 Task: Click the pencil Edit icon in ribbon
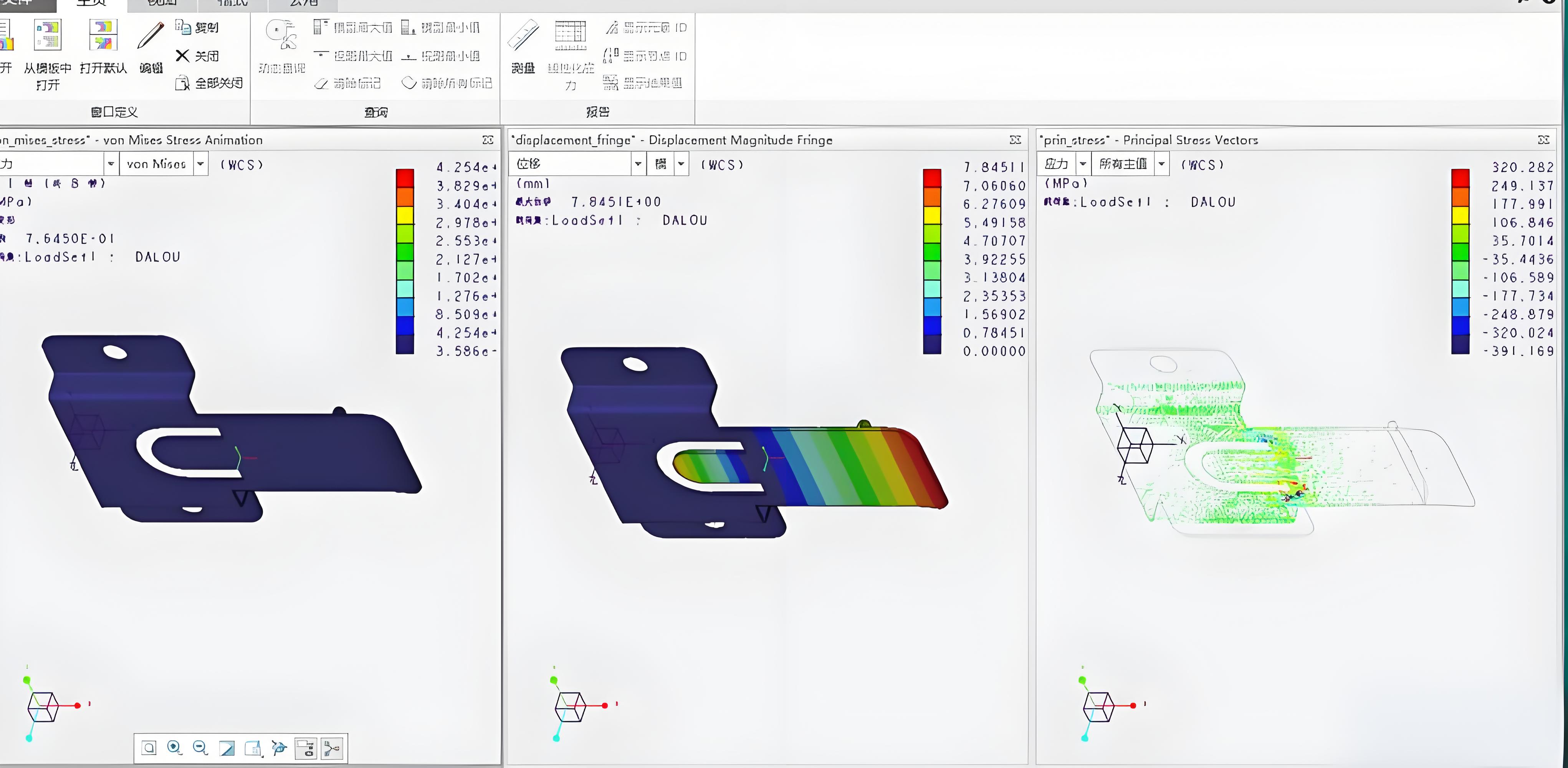click(151, 35)
